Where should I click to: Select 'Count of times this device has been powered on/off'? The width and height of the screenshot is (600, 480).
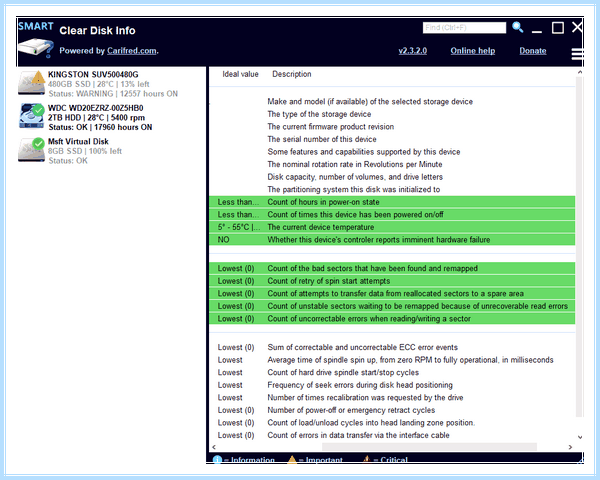click(x=392, y=215)
